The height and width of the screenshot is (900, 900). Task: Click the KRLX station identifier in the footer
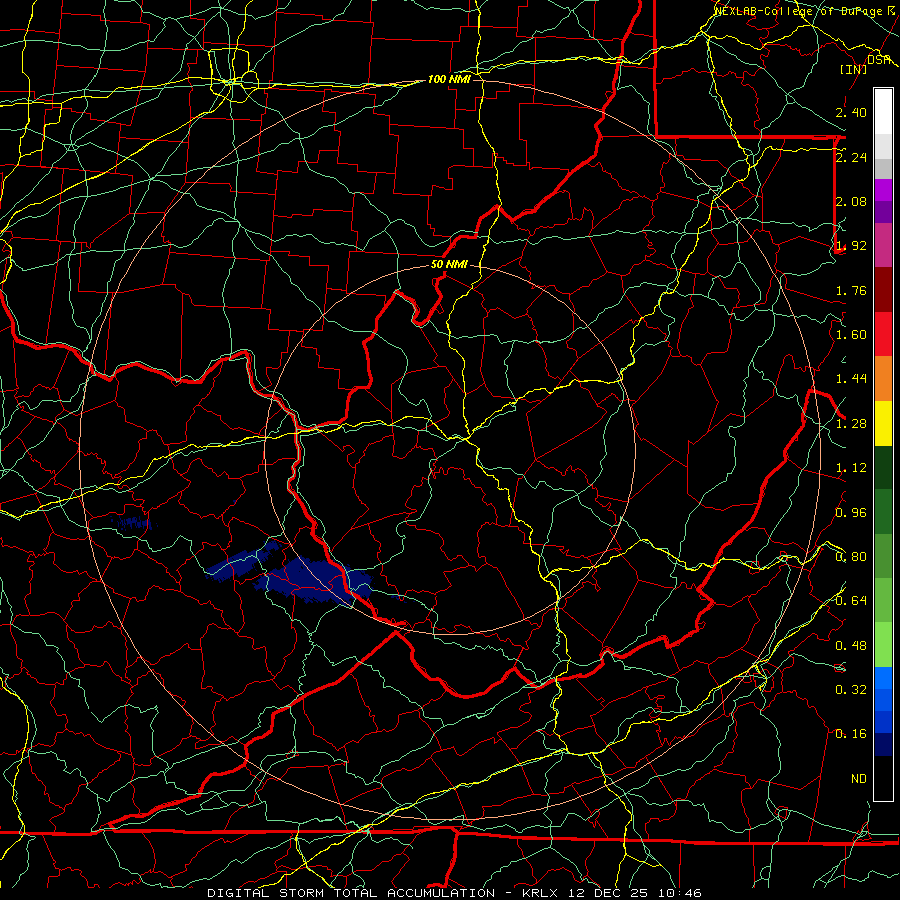(x=541, y=893)
